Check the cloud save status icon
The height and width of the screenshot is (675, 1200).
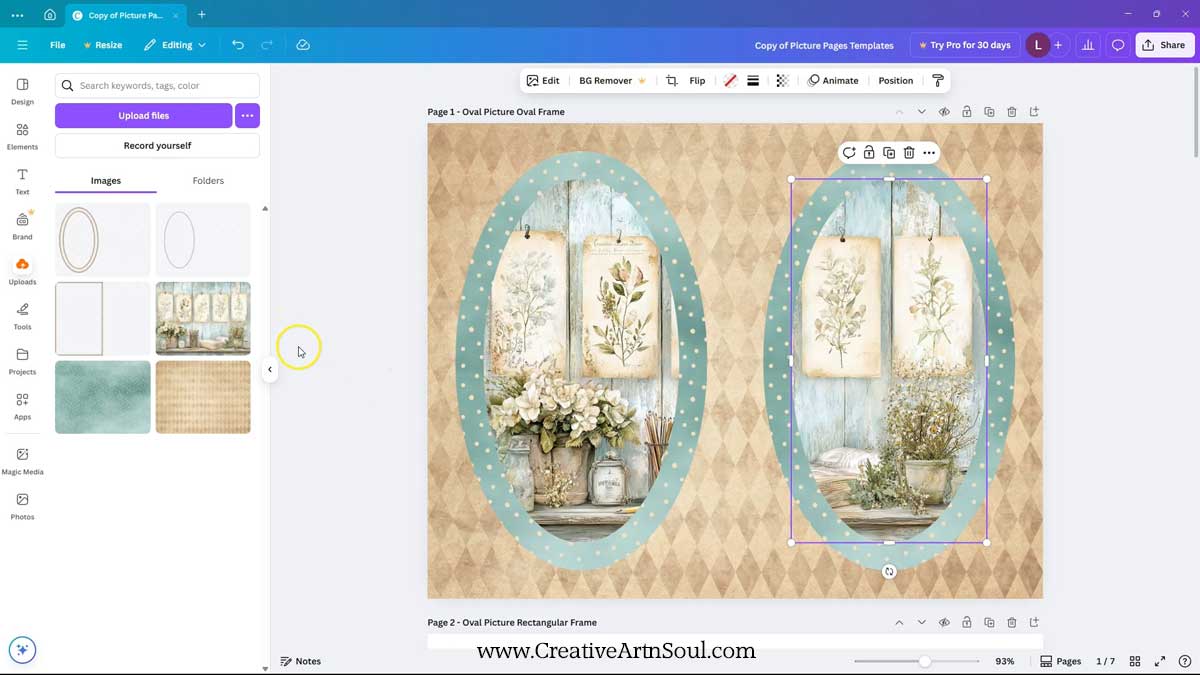303,45
